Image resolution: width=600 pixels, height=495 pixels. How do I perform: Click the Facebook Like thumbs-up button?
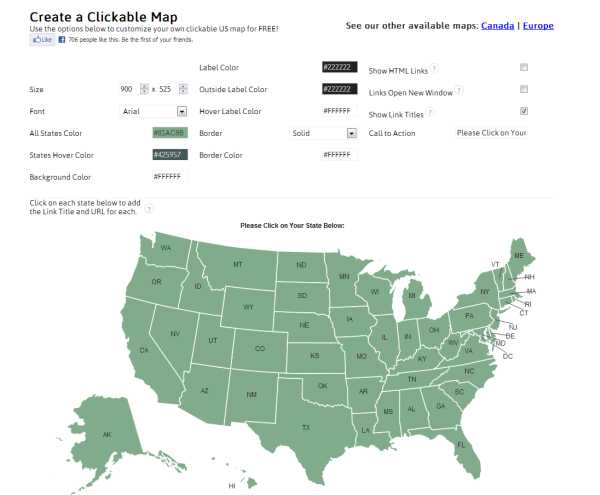(x=42, y=39)
